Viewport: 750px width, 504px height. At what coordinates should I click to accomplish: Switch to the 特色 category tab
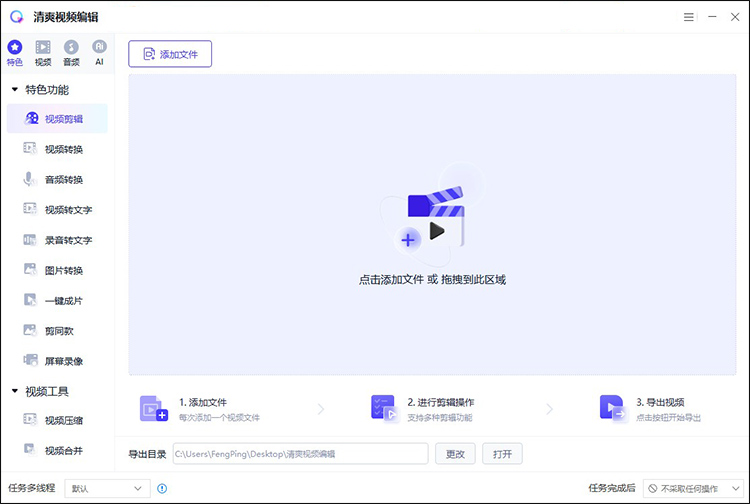click(x=15, y=53)
